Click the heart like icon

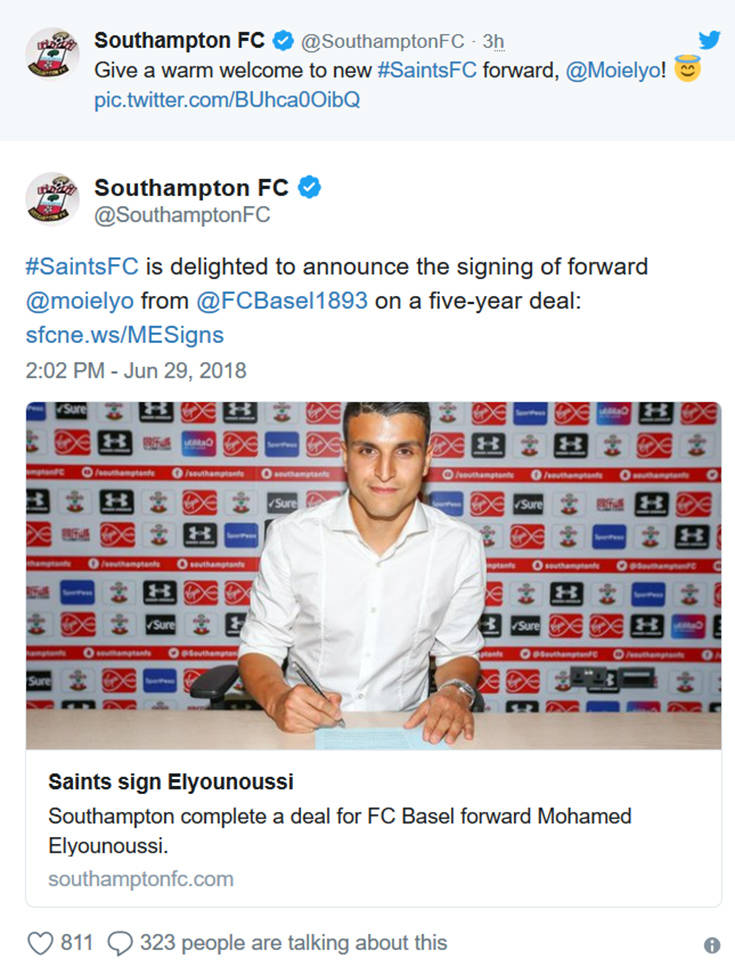coord(40,943)
